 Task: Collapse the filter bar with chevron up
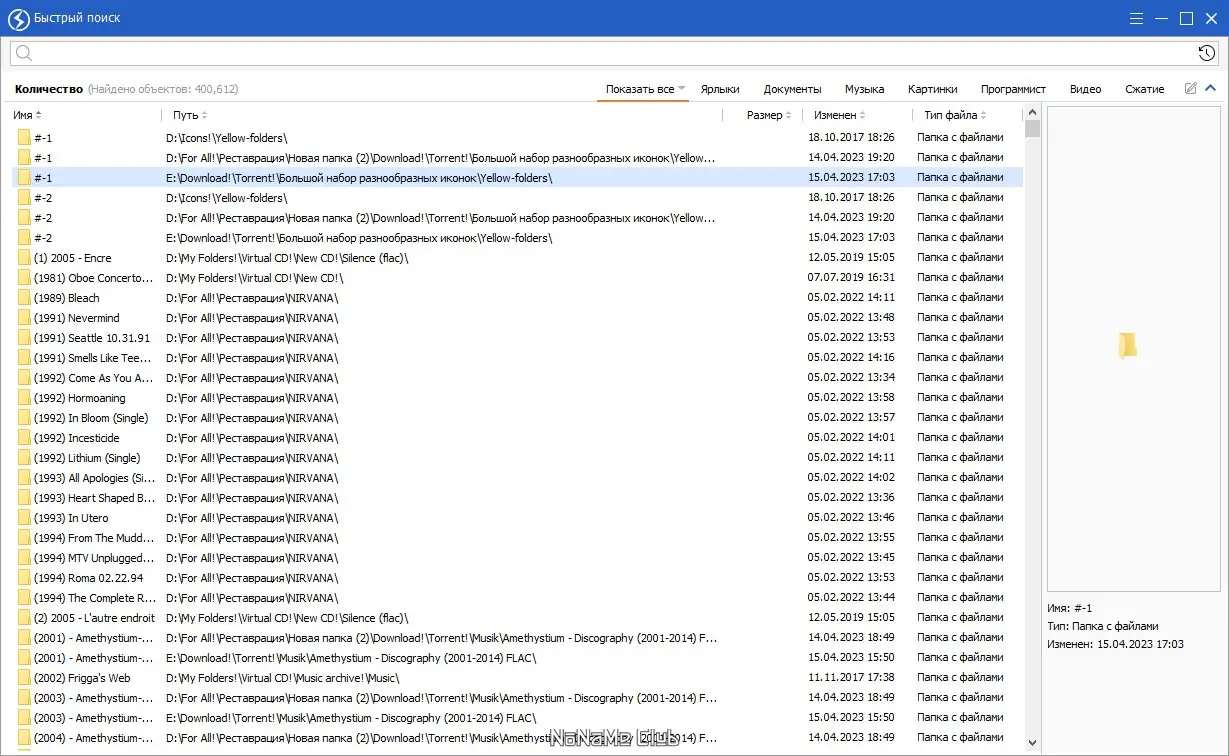tap(1210, 89)
